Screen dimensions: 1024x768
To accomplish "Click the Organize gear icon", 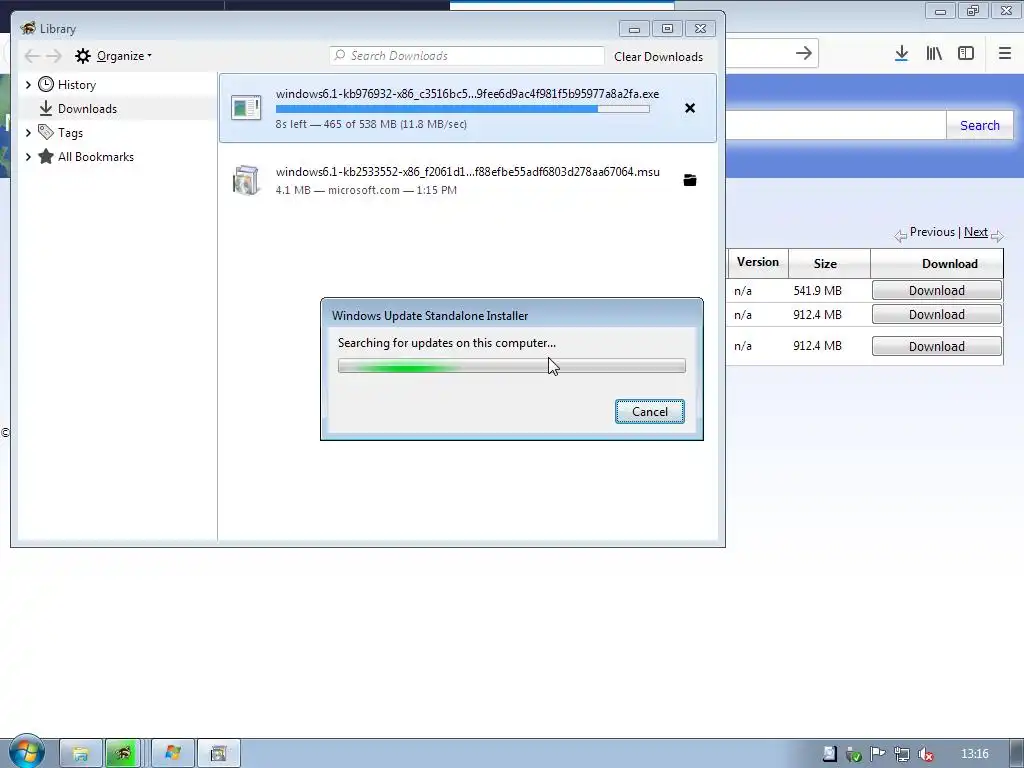I will coord(82,56).
